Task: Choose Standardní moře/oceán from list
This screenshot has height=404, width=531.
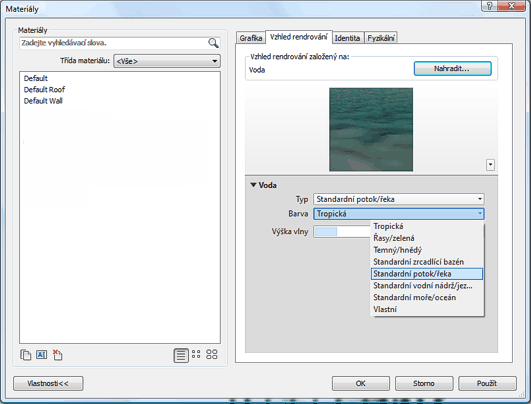Action: (x=415, y=297)
